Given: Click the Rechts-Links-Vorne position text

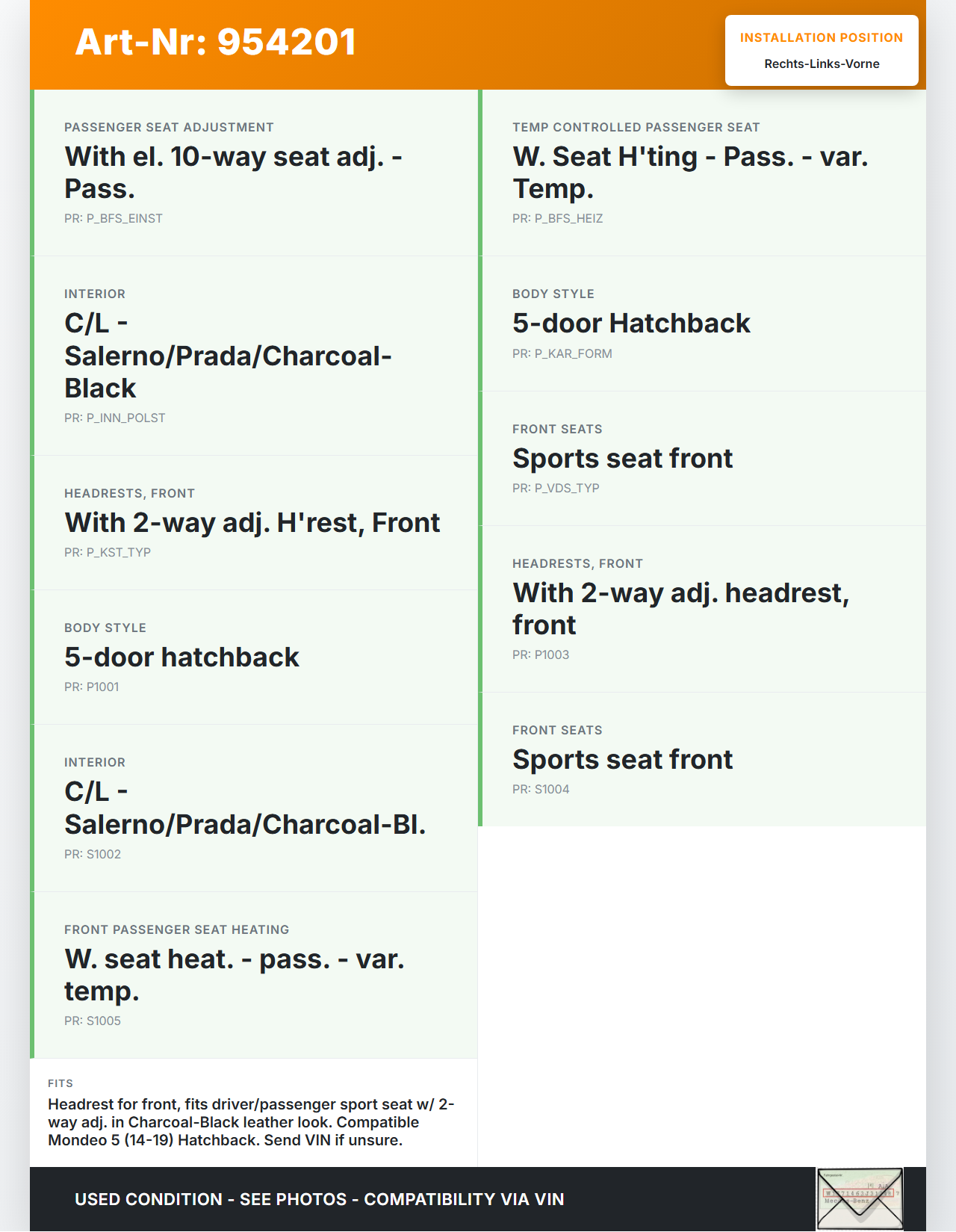Looking at the screenshot, I should pos(822,64).
